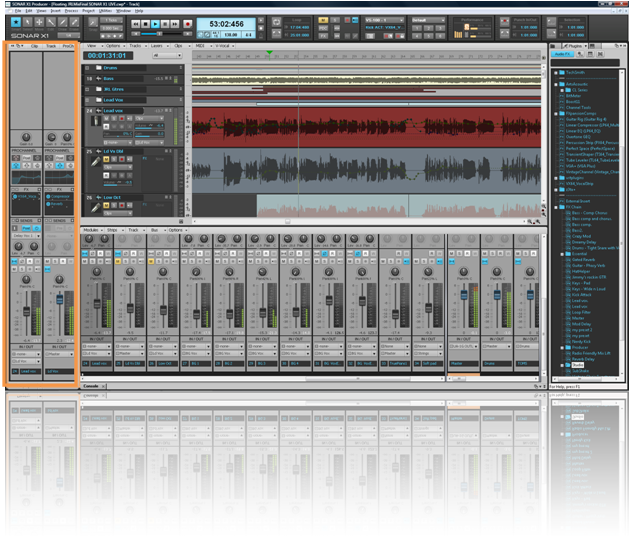
Task: Expand the JRL Gtres track folder
Action: [x=87, y=89]
